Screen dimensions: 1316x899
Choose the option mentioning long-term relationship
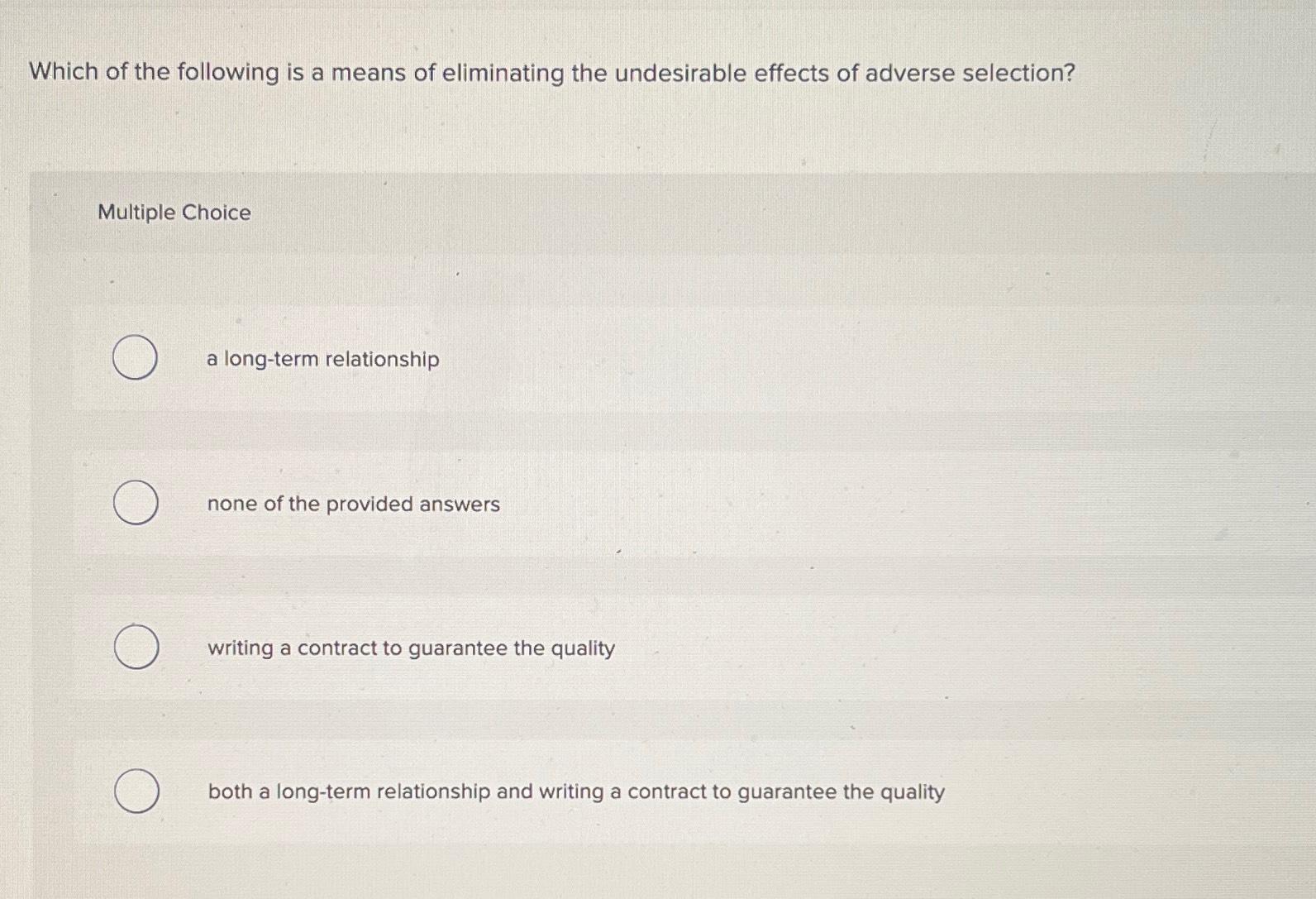(x=322, y=359)
